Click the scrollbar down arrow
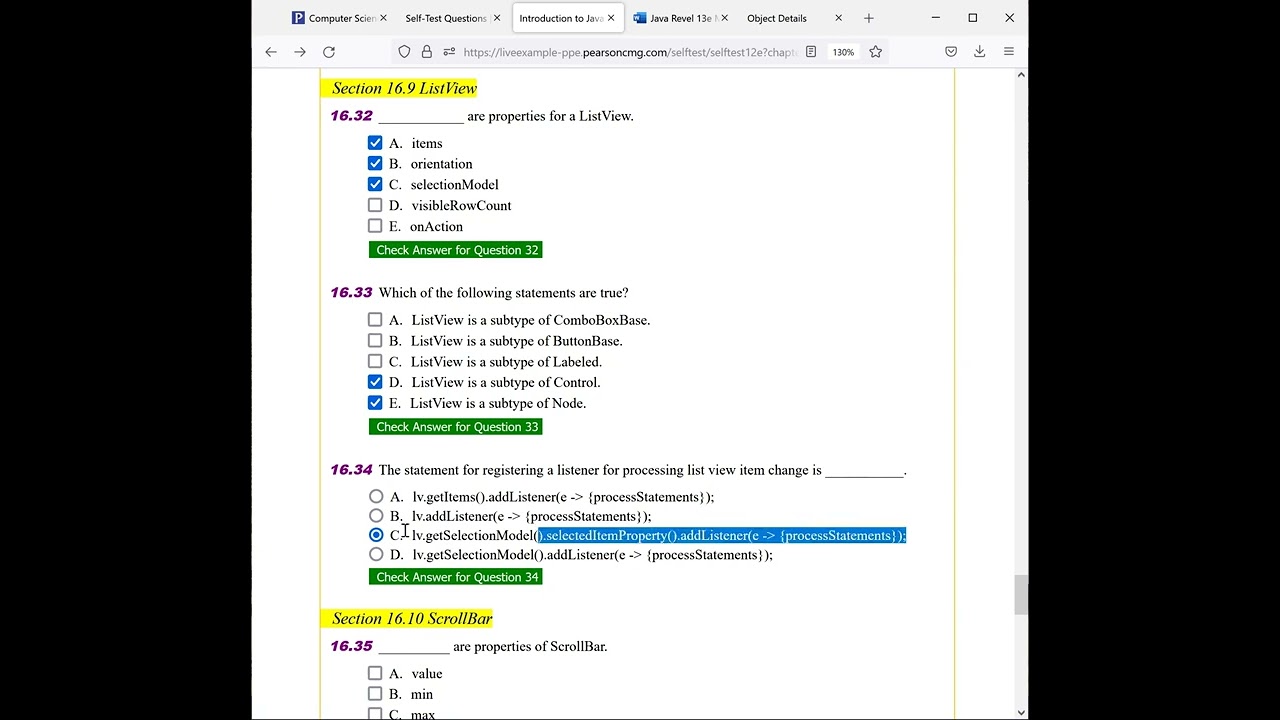This screenshot has width=1280, height=720. click(1020, 712)
